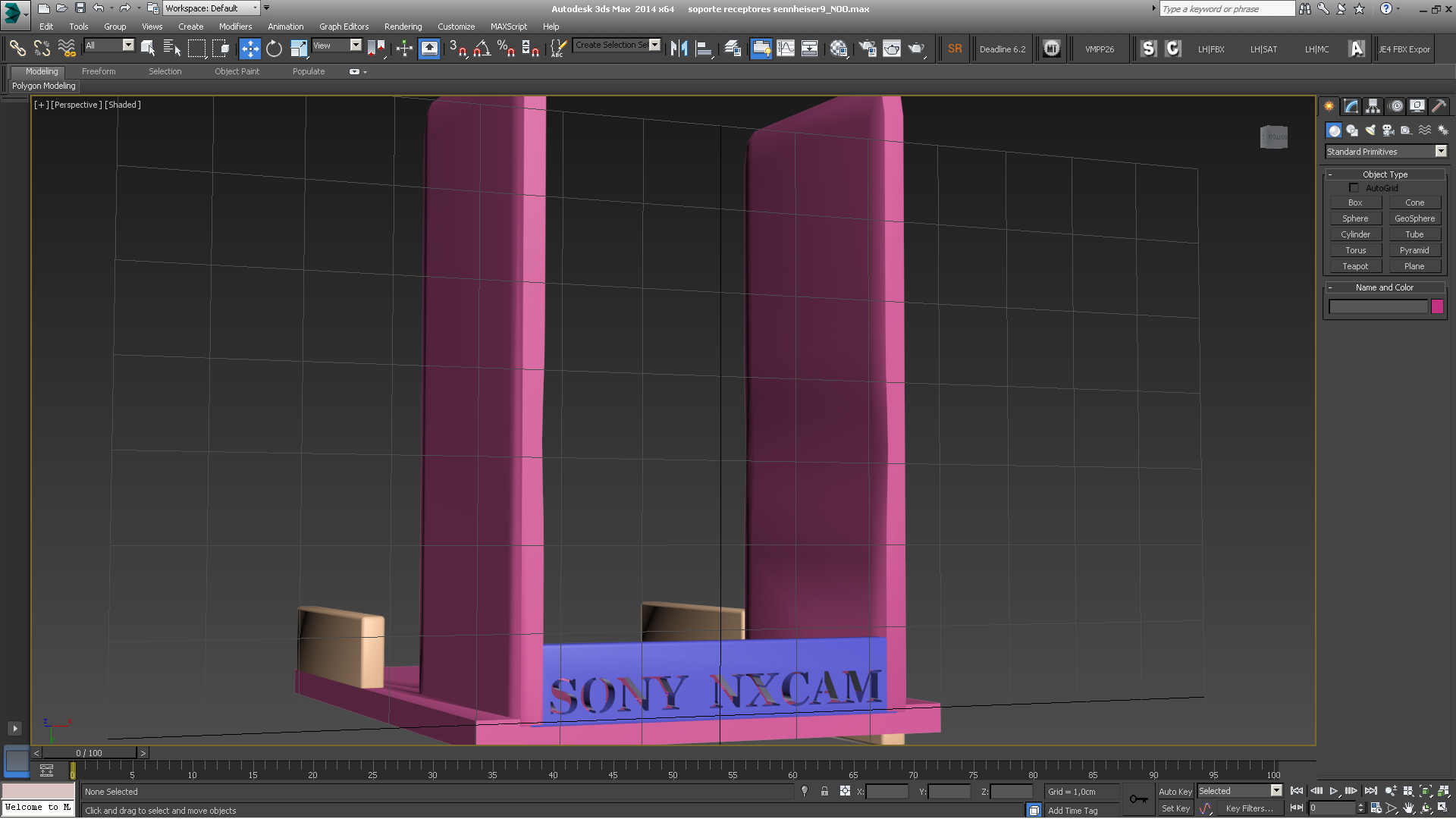Click the Align tool icon
This screenshot has width=1456, height=819.
coord(704,49)
